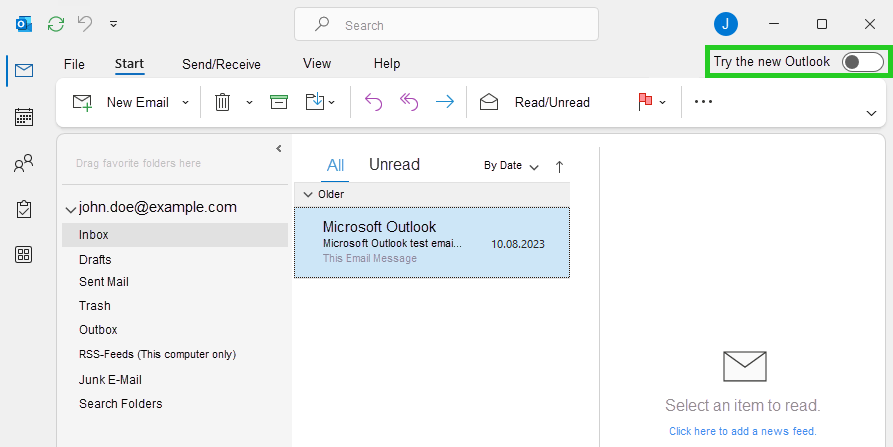The height and width of the screenshot is (447, 893).
Task: Open the By Date sort dropdown
Action: tap(511, 166)
